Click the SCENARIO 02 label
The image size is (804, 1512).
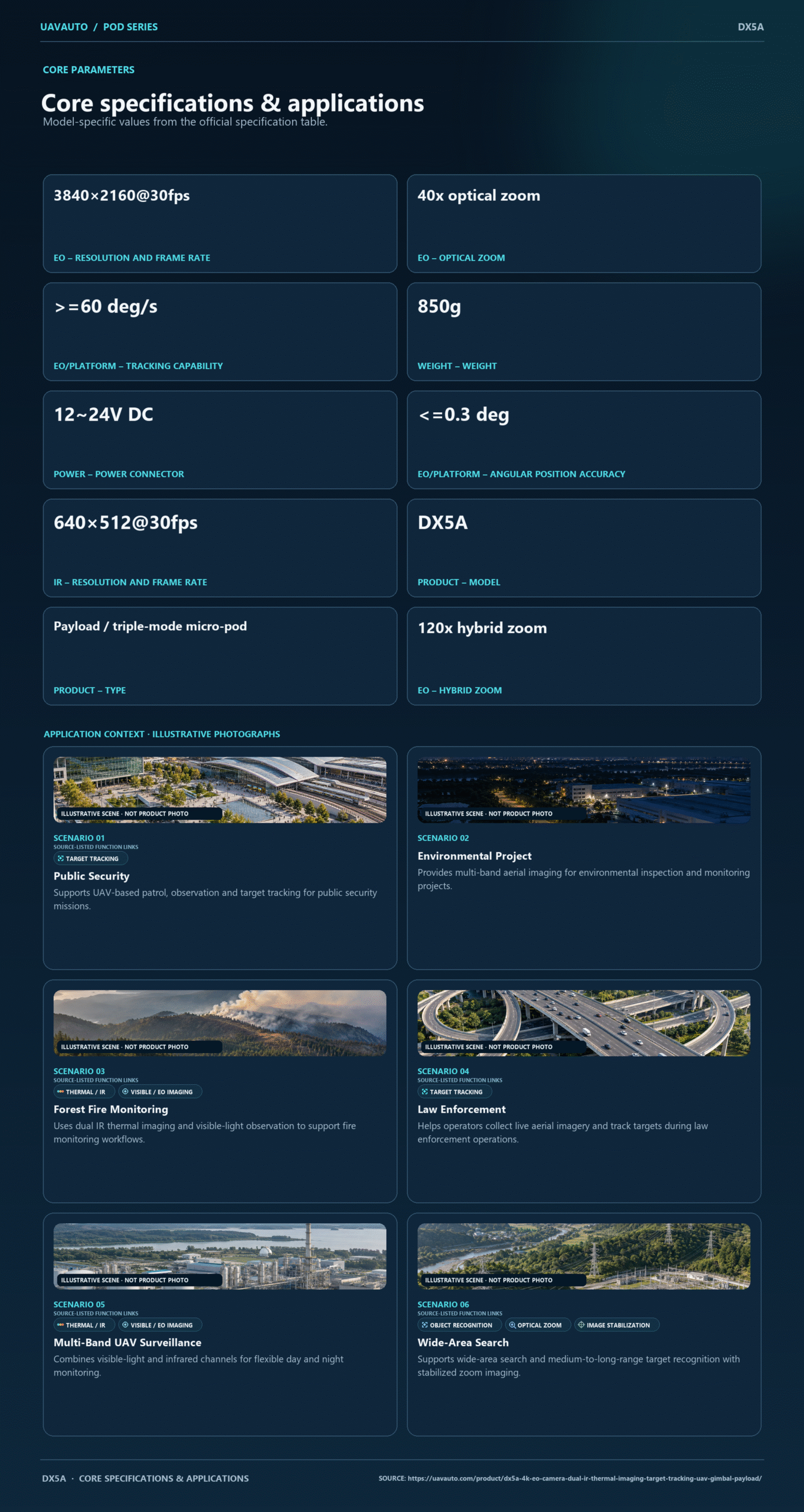click(x=443, y=838)
